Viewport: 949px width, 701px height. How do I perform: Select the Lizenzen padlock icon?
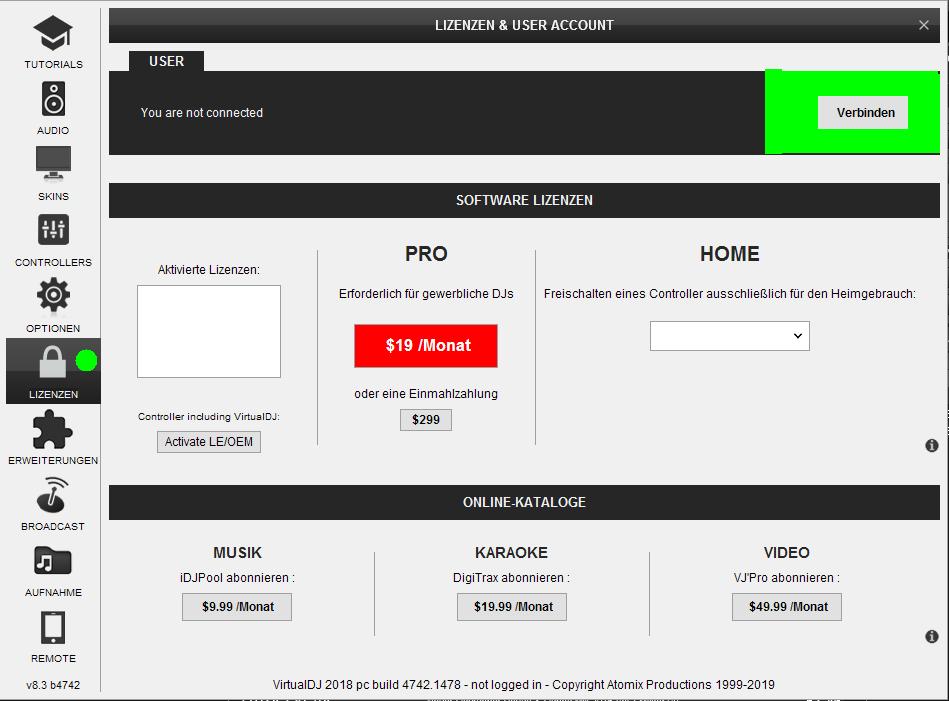(53, 361)
